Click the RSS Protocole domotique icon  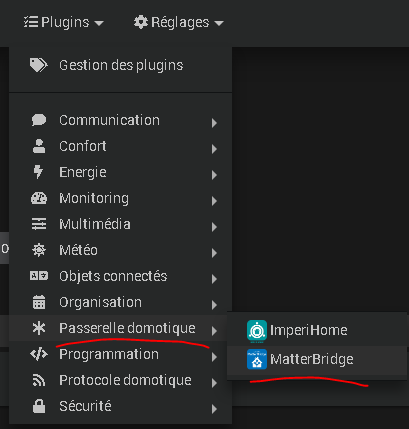click(39, 380)
